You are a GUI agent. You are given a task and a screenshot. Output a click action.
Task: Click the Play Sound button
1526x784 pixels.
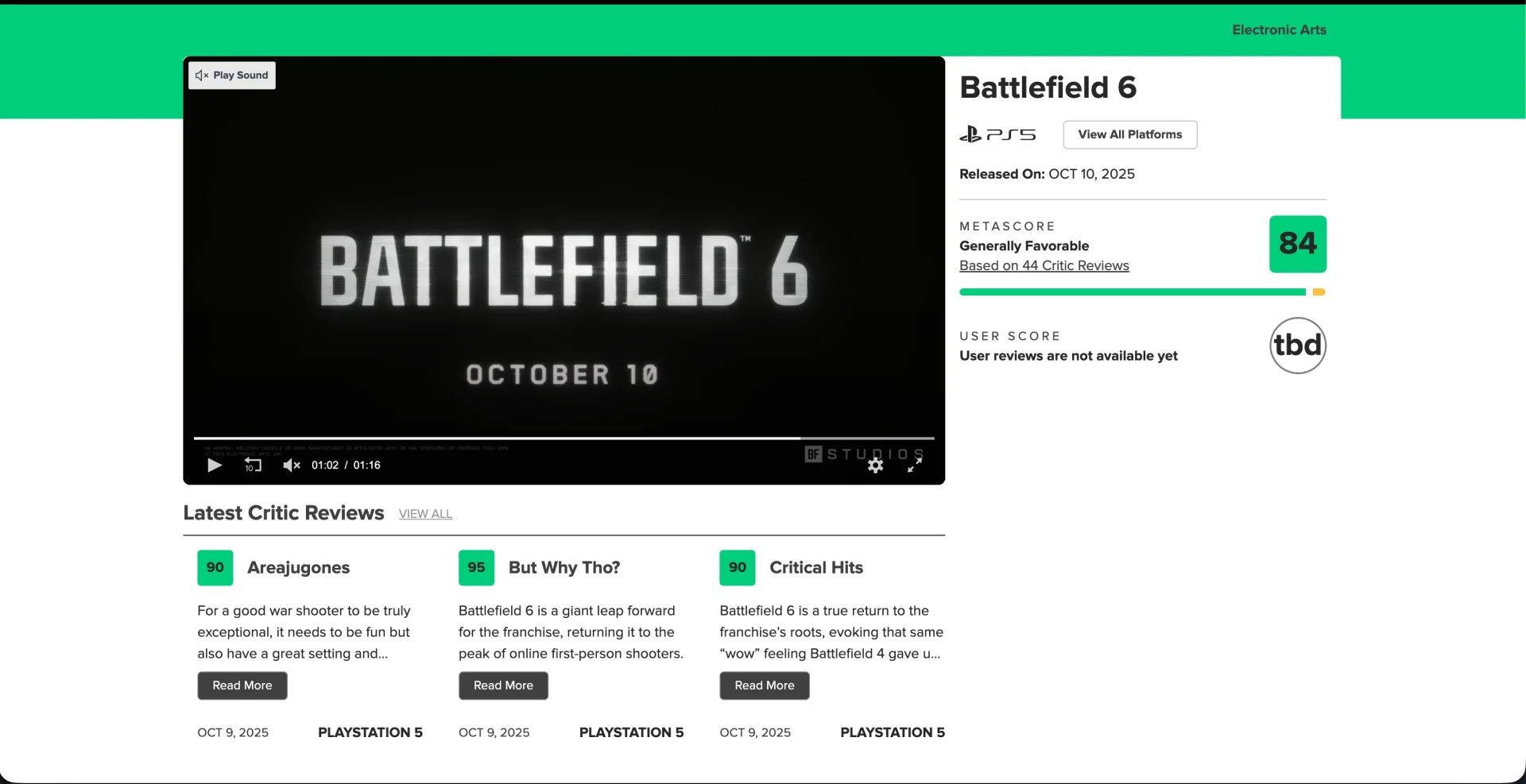(232, 75)
